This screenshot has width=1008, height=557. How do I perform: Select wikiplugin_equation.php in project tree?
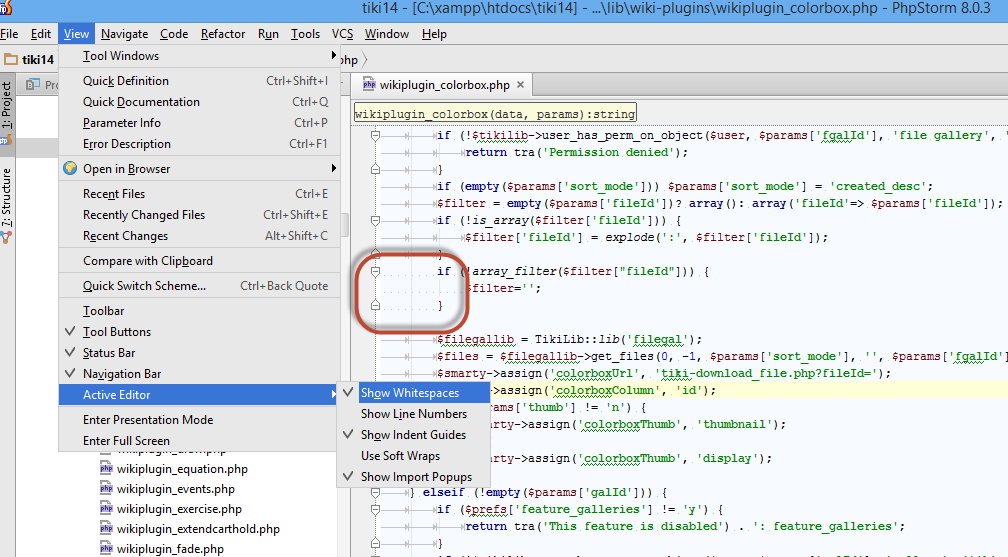pos(182,469)
